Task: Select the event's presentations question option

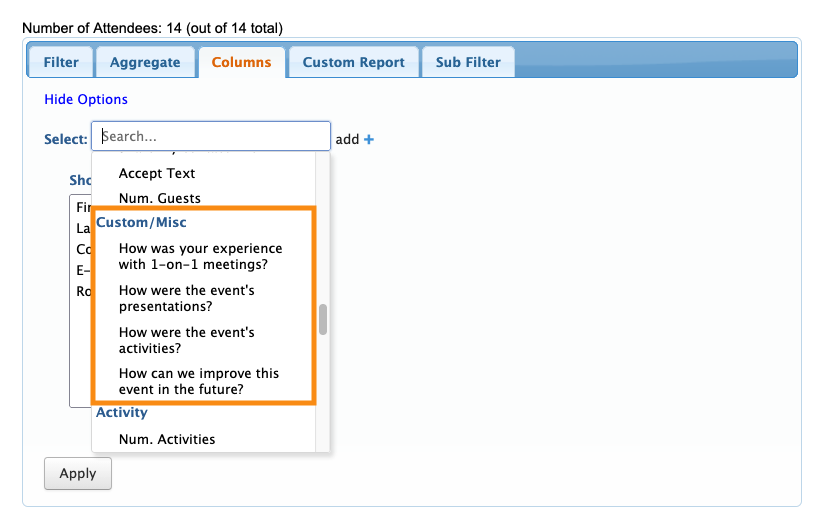Action: (x=186, y=298)
